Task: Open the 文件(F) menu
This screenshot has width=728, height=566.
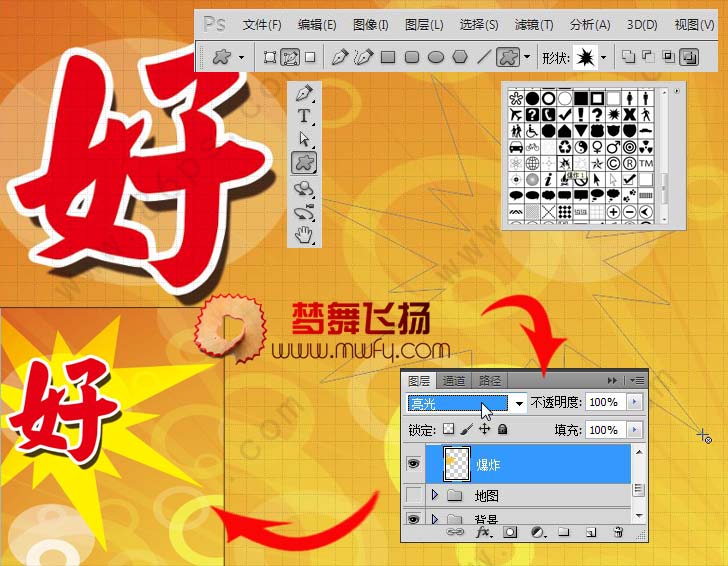Action: 262,25
